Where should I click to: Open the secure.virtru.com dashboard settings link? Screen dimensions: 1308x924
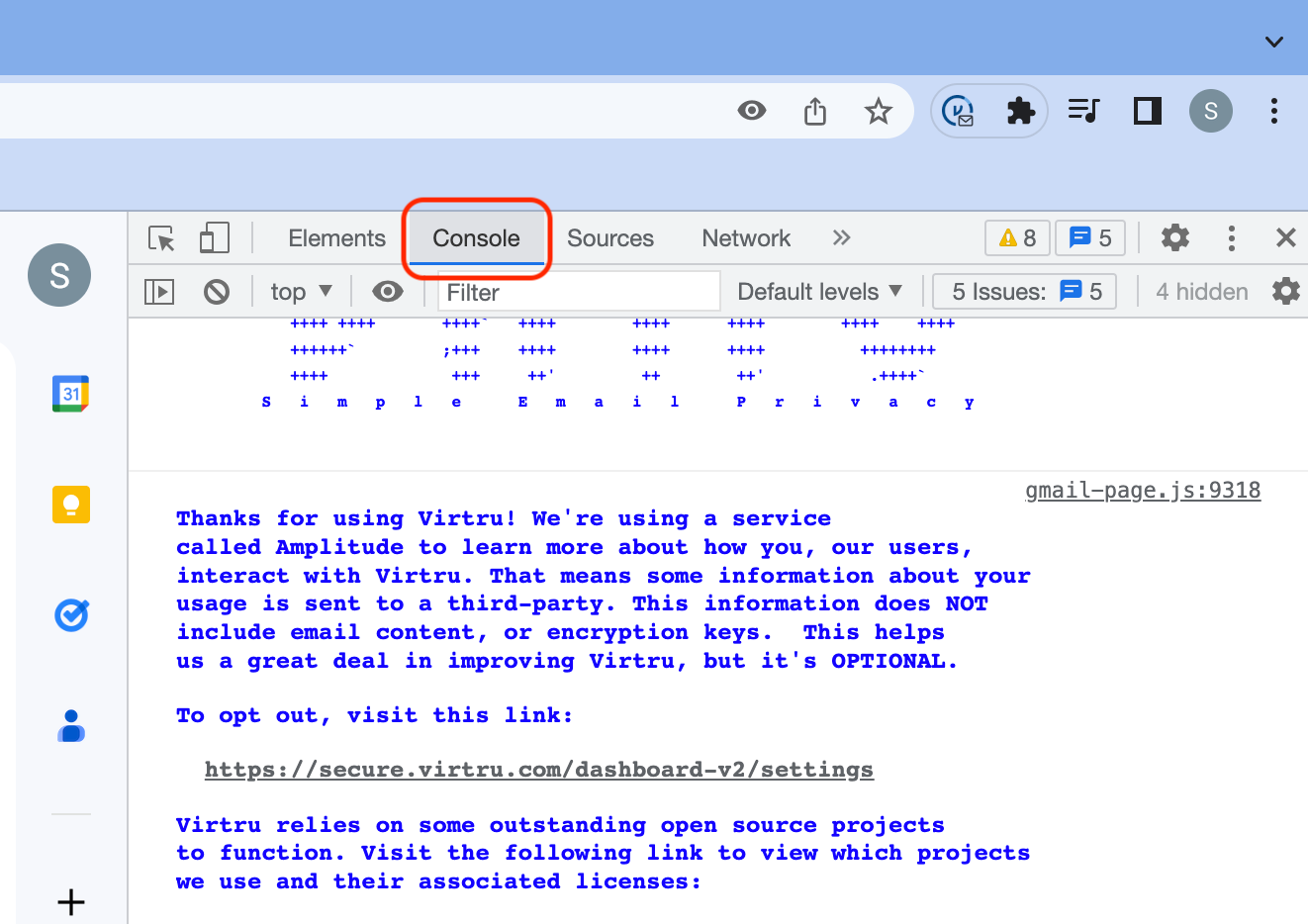click(x=539, y=770)
